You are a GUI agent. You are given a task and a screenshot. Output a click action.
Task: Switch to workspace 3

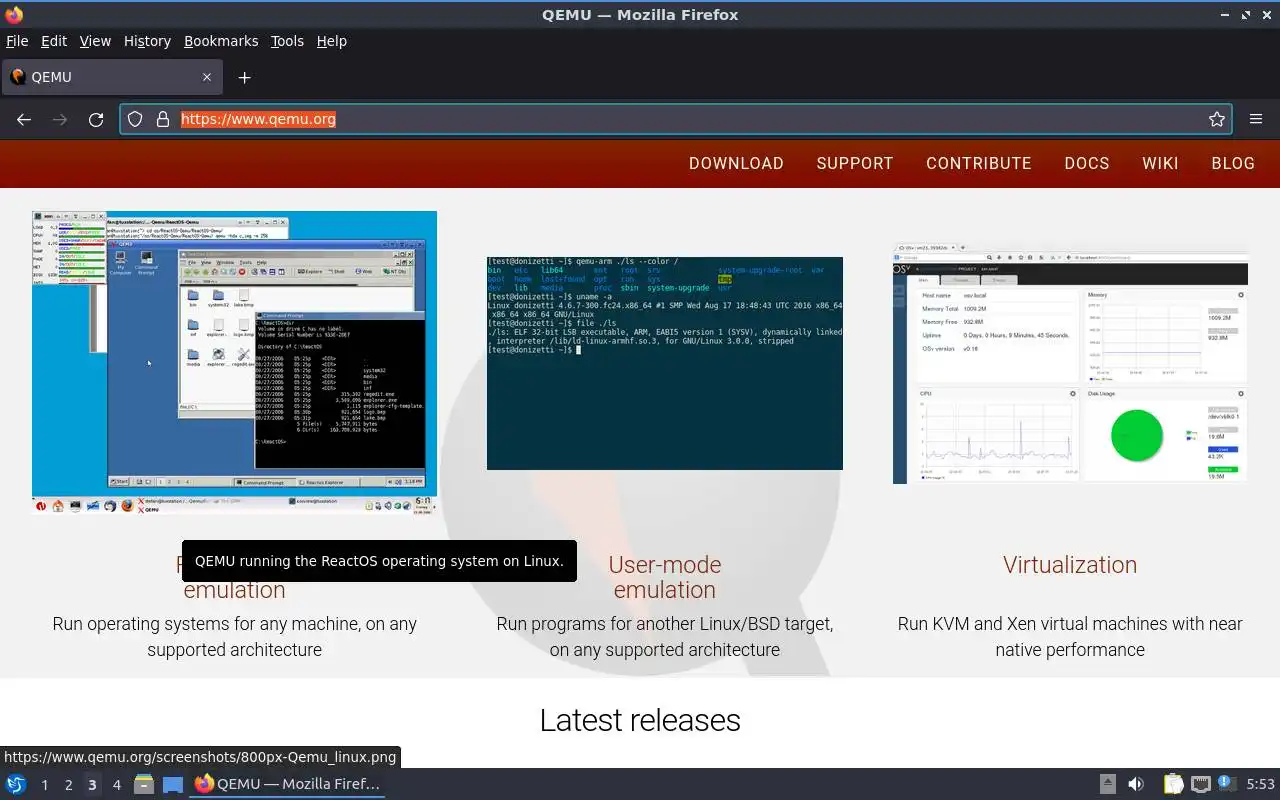[x=92, y=785]
